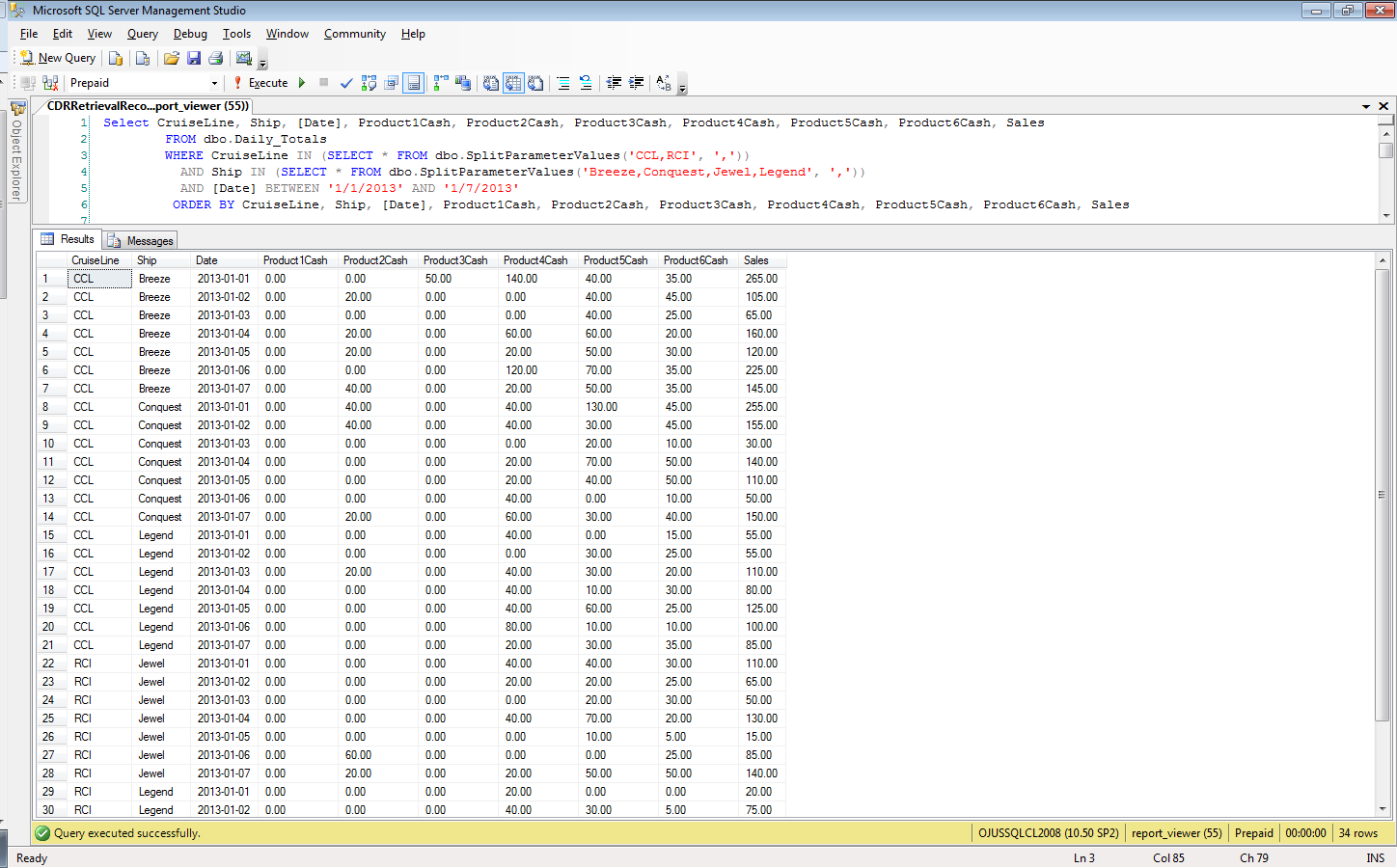This screenshot has height=868, width=1397.
Task: Click the New Query button
Action: pyautogui.click(x=58, y=58)
